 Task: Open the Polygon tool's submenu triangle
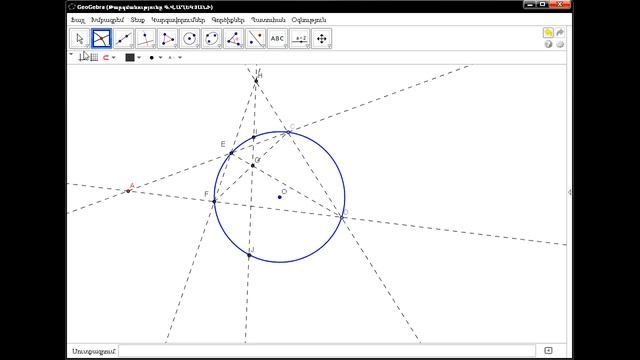(x=176, y=47)
